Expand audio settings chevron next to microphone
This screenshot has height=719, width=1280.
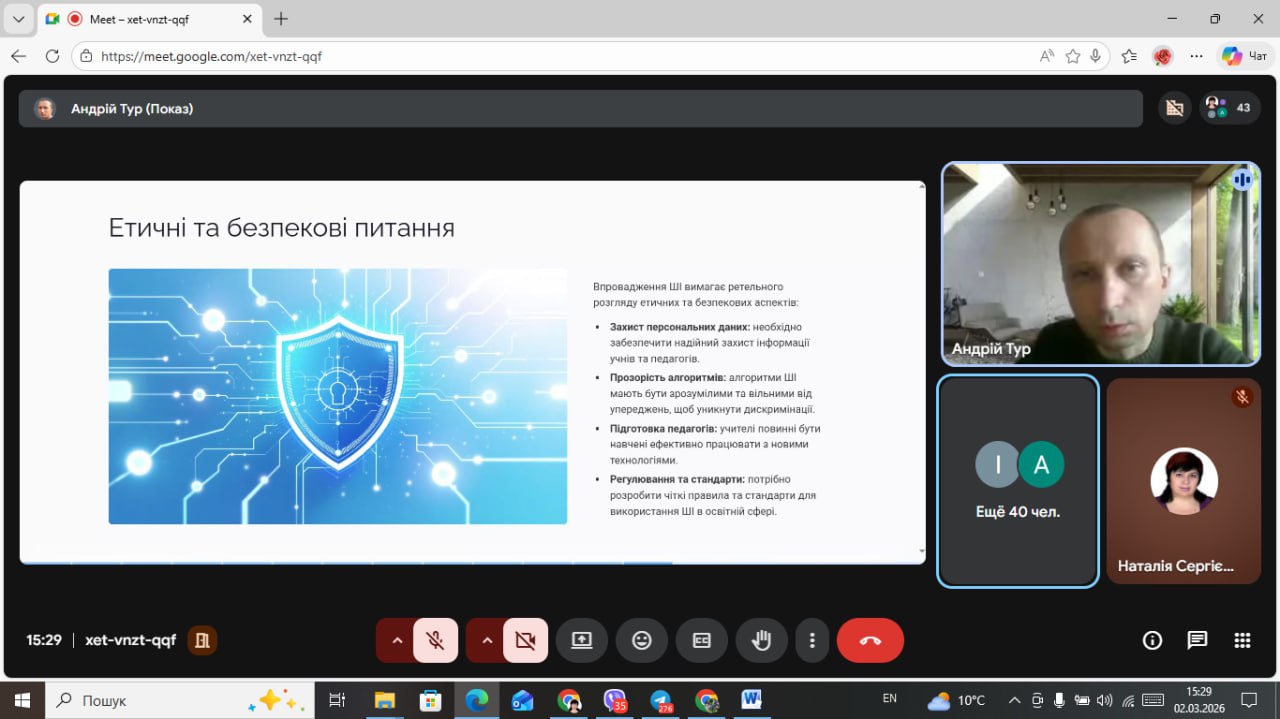(396, 640)
